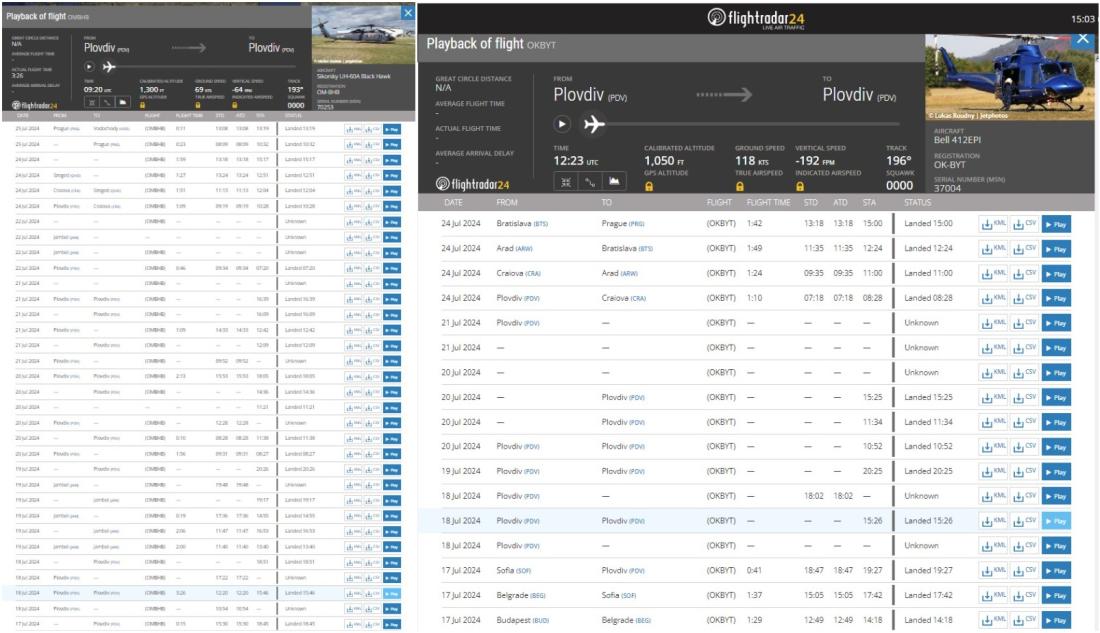This screenshot has height=633, width=1100.
Task: Download KML for the Landed 15:25 flight
Action: point(993,398)
